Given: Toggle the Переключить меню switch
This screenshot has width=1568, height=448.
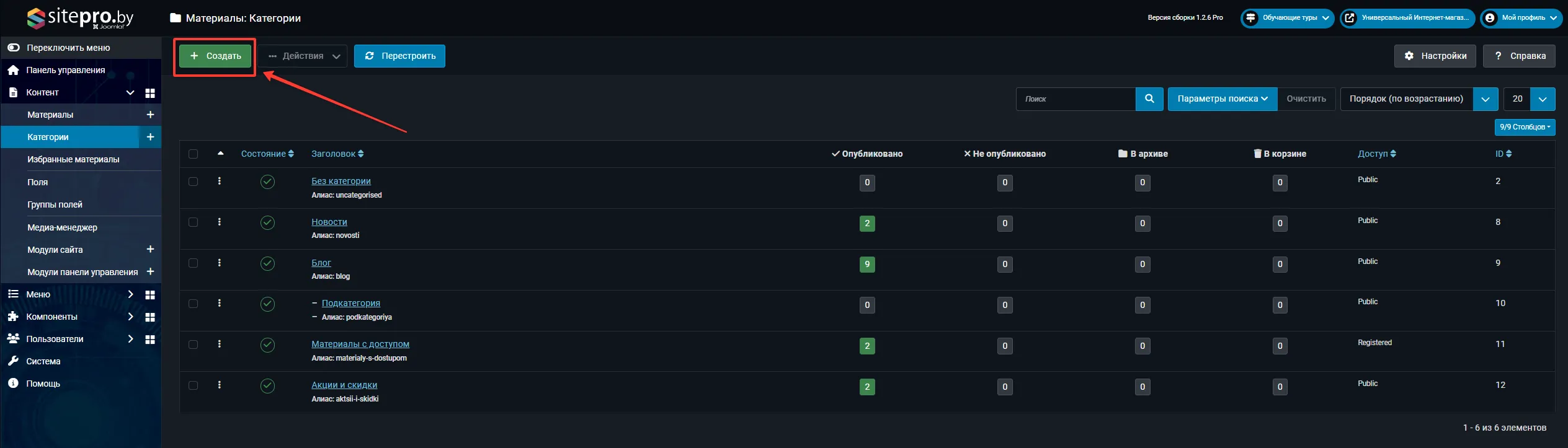Looking at the screenshot, I should click(14, 48).
